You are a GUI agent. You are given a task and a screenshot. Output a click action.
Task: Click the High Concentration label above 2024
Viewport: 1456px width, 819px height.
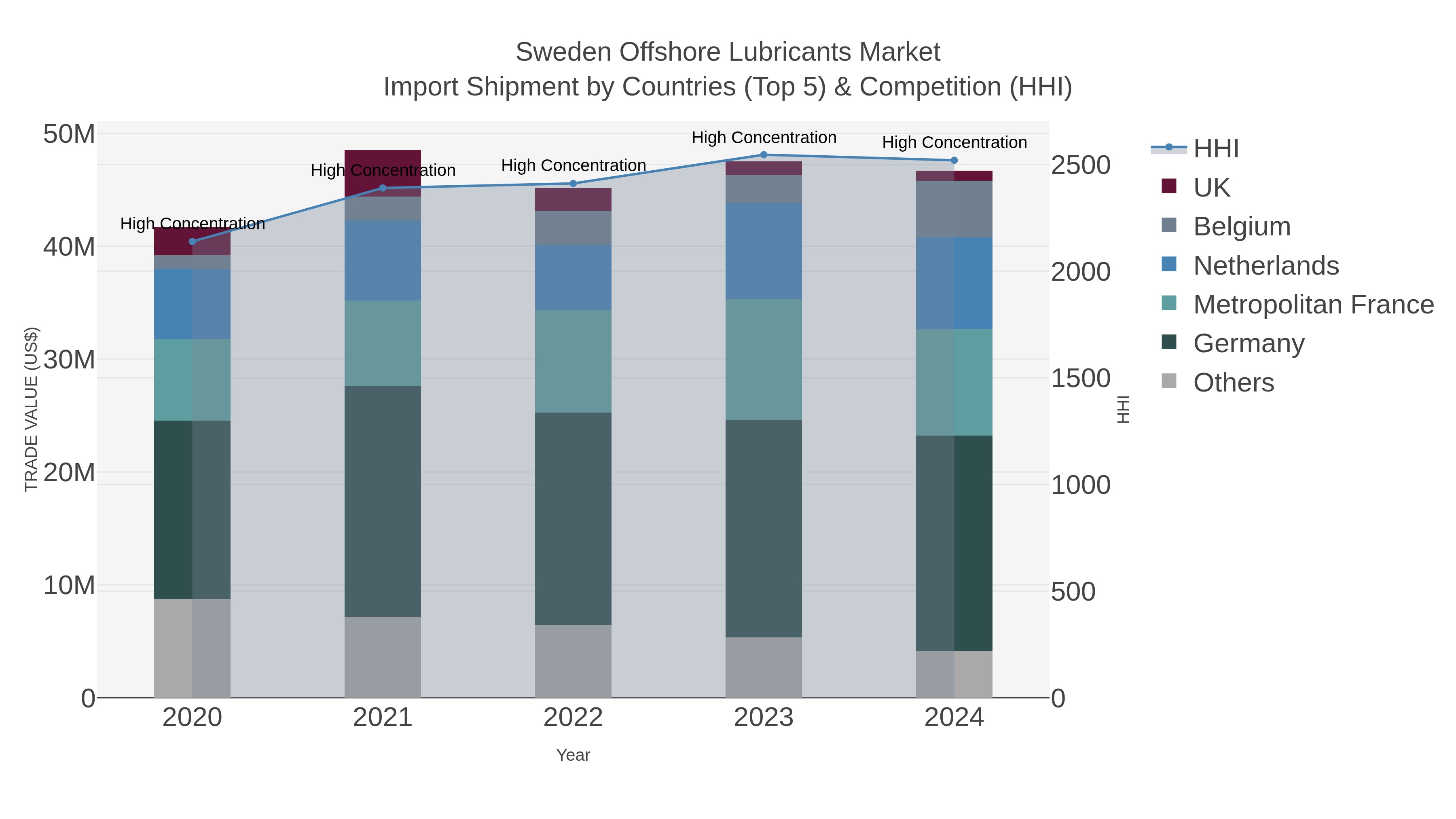(954, 143)
